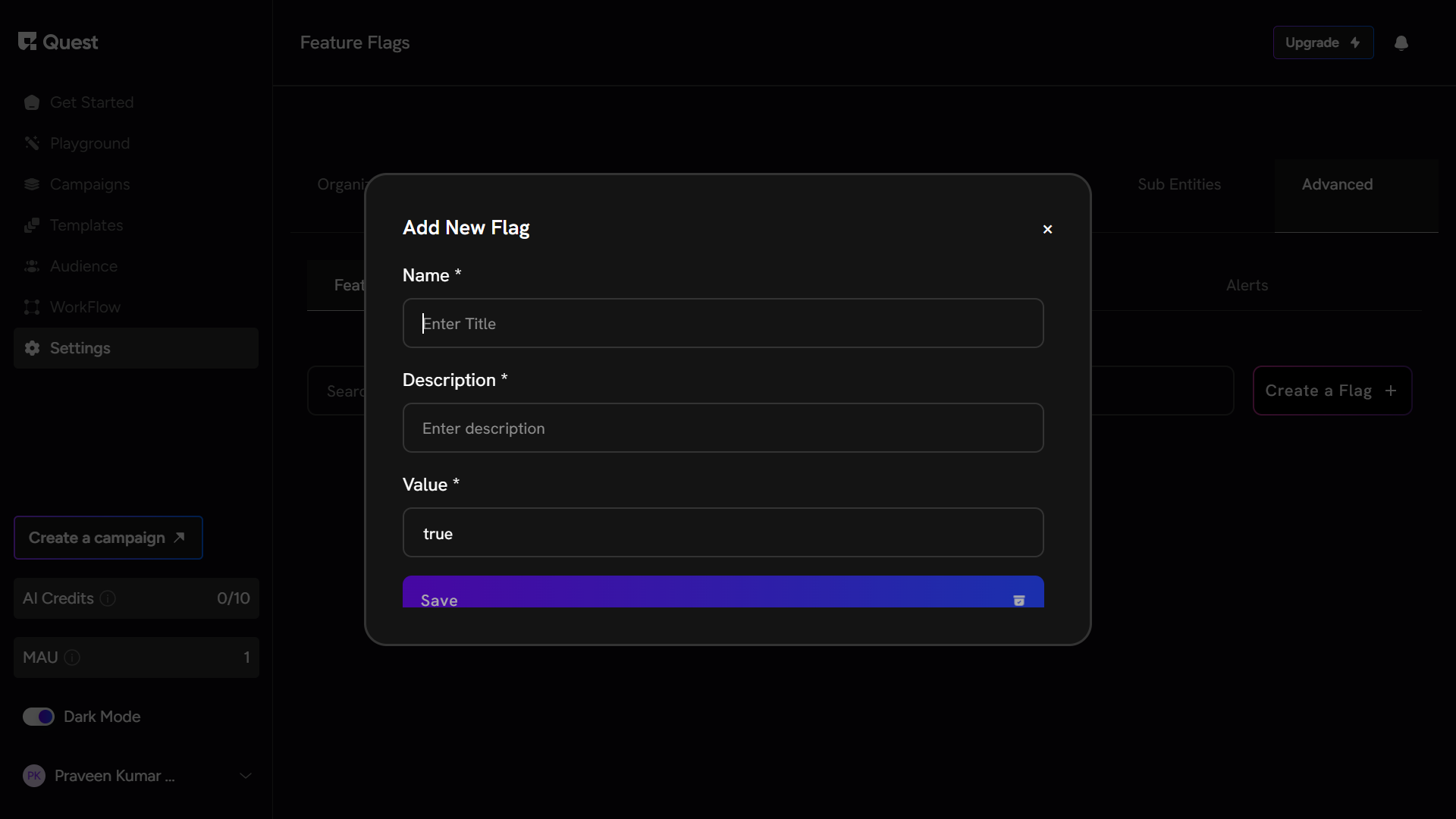Open Audience via its sidebar icon
Image resolution: width=1456 pixels, height=819 pixels.
click(x=32, y=266)
